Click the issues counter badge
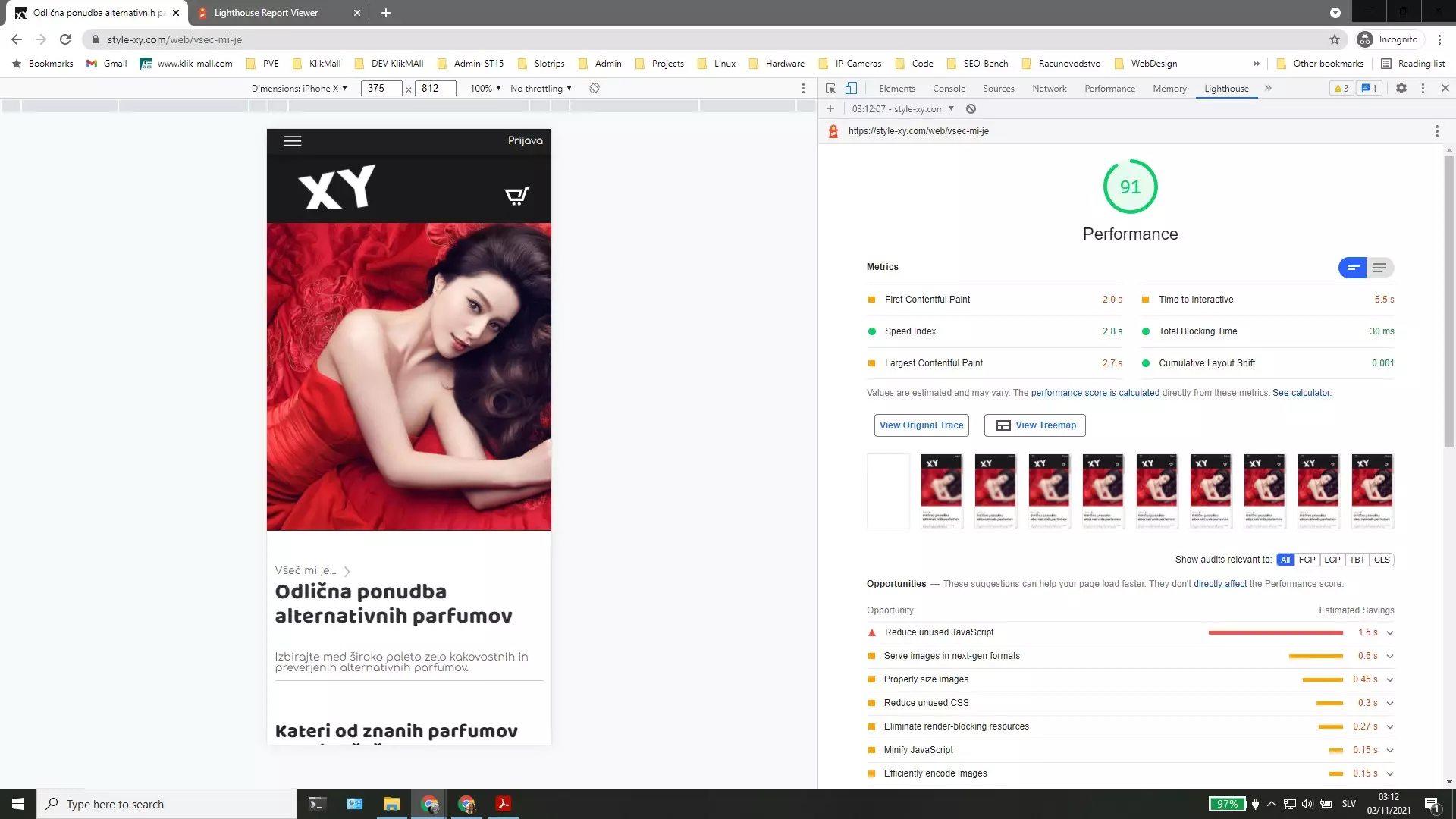 1368,89
